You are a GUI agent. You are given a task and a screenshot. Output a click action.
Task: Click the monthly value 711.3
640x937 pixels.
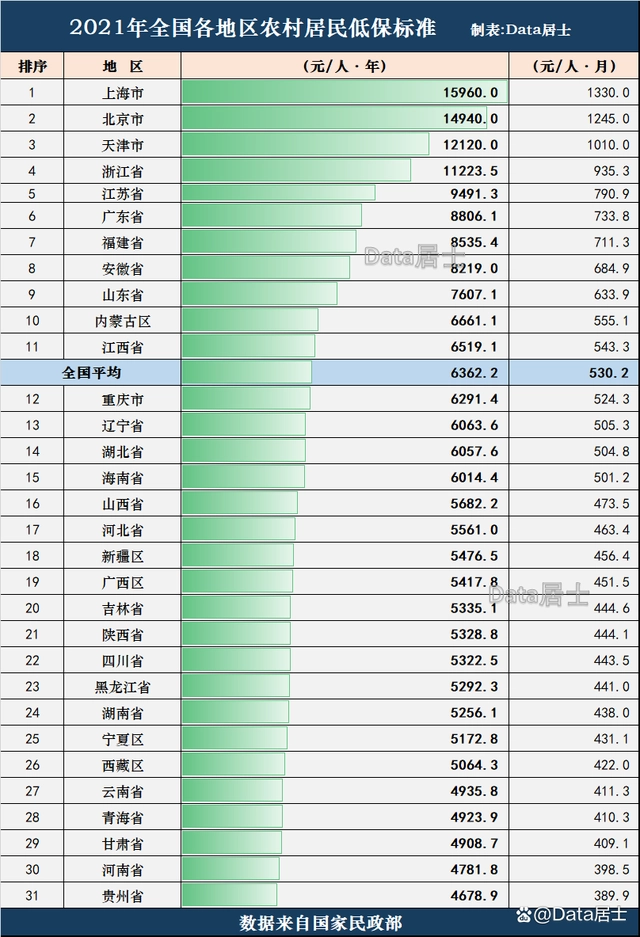611,242
